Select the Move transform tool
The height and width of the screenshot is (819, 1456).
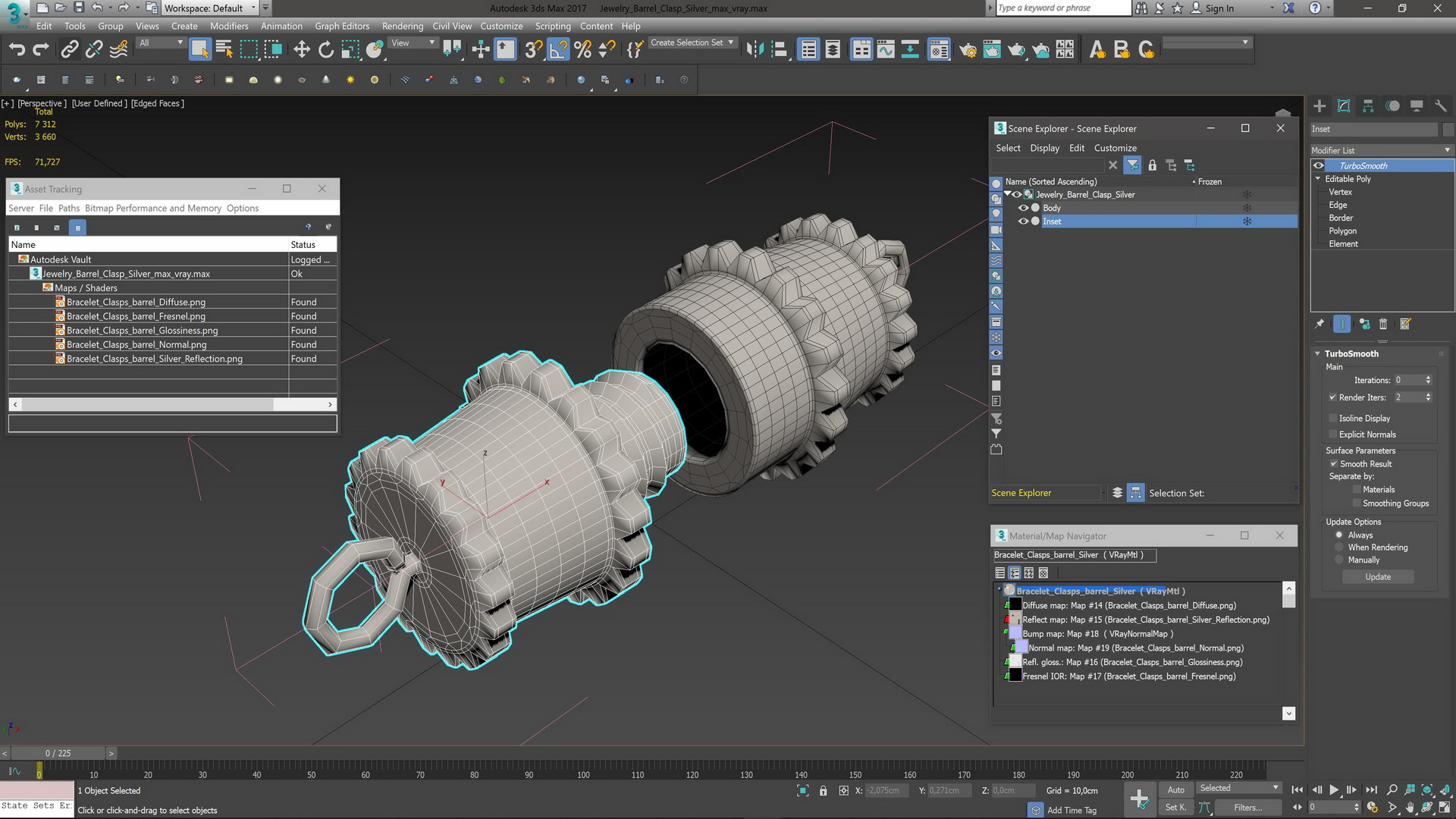pyautogui.click(x=302, y=50)
